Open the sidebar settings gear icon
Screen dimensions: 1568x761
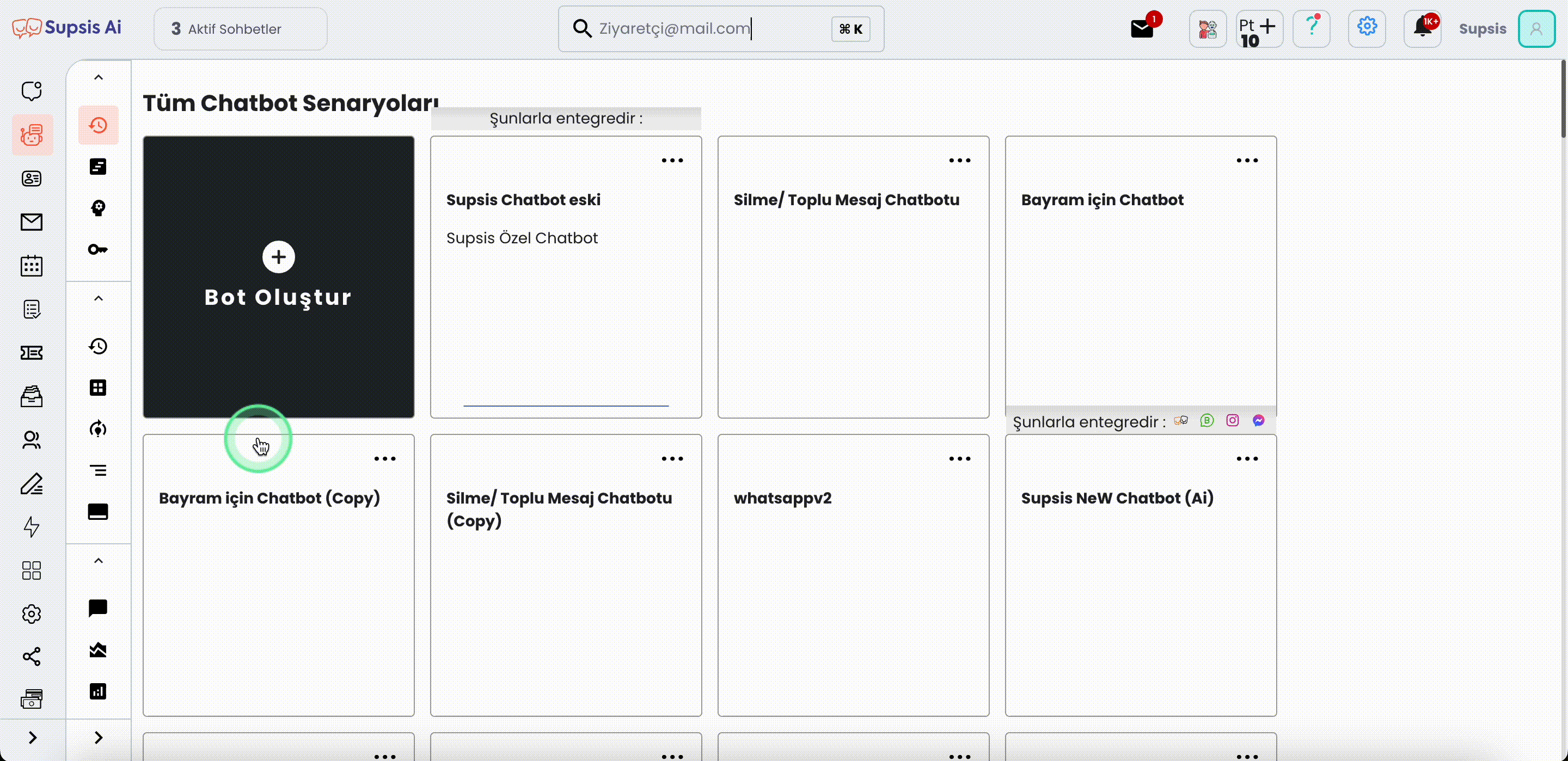32,613
